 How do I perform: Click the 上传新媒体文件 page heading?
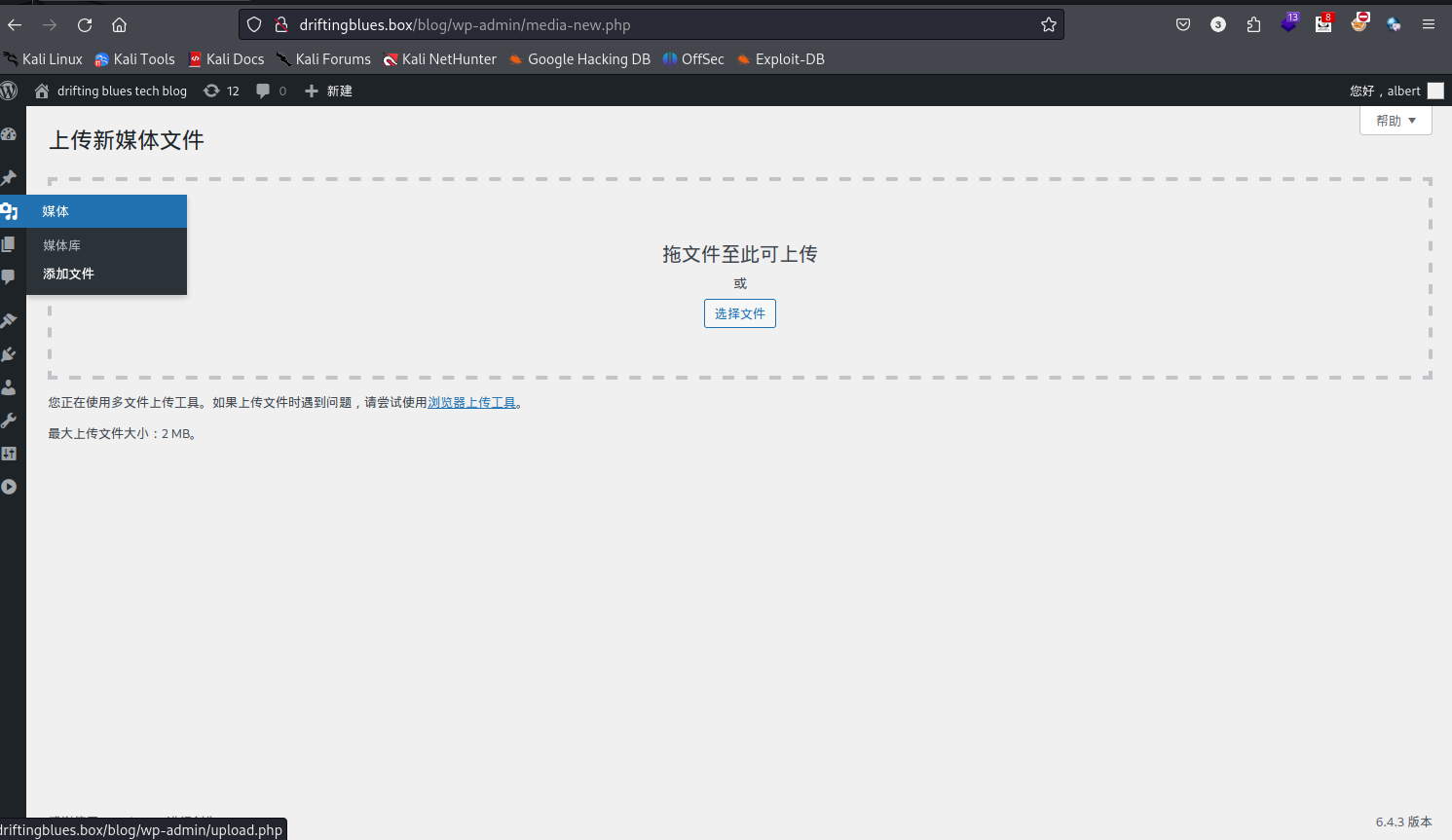[127, 140]
